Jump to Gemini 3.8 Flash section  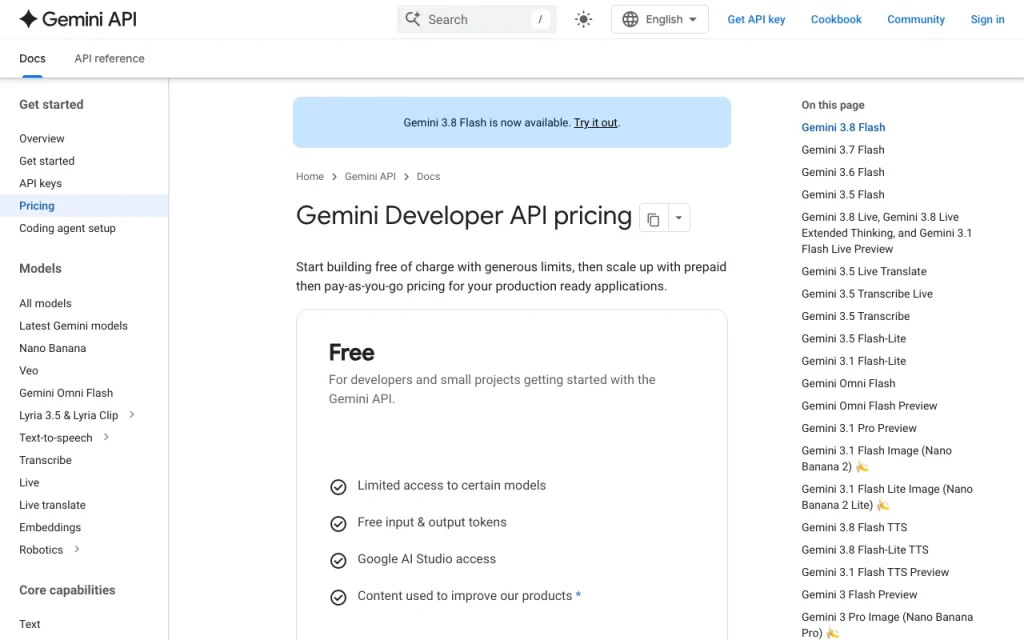pos(843,127)
